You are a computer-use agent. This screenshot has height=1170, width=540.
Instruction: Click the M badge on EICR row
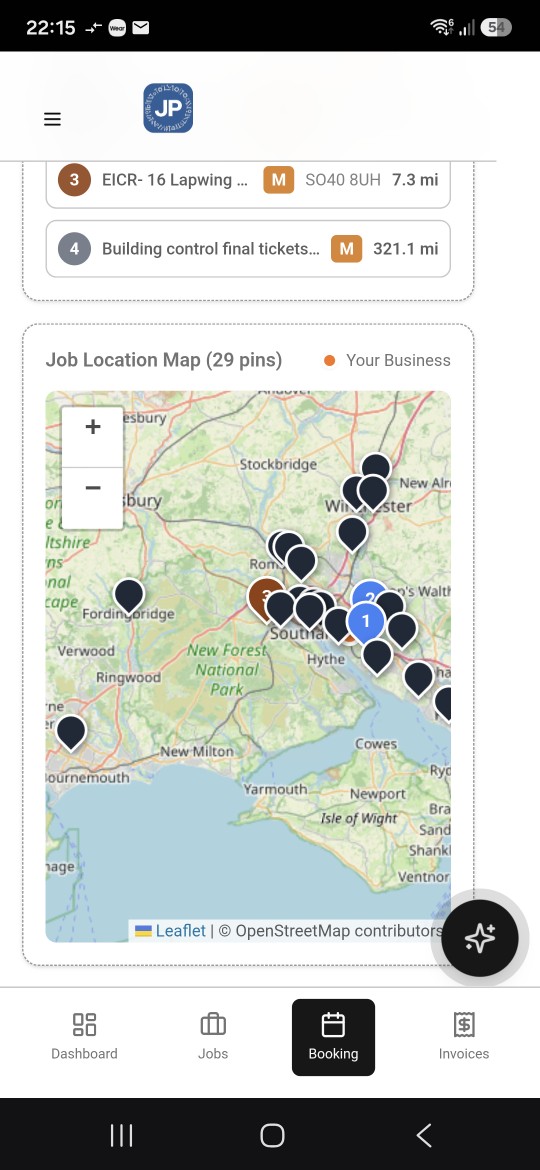(x=279, y=180)
